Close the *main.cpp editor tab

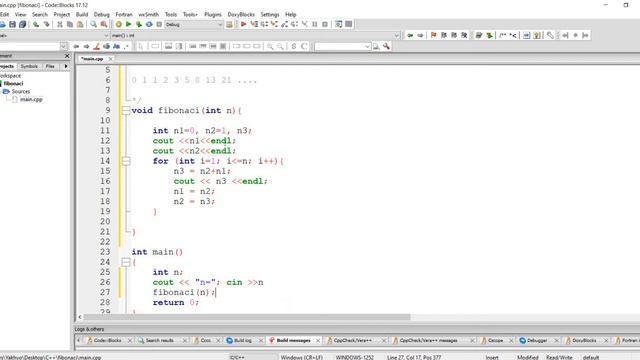pyautogui.click(x=111, y=59)
